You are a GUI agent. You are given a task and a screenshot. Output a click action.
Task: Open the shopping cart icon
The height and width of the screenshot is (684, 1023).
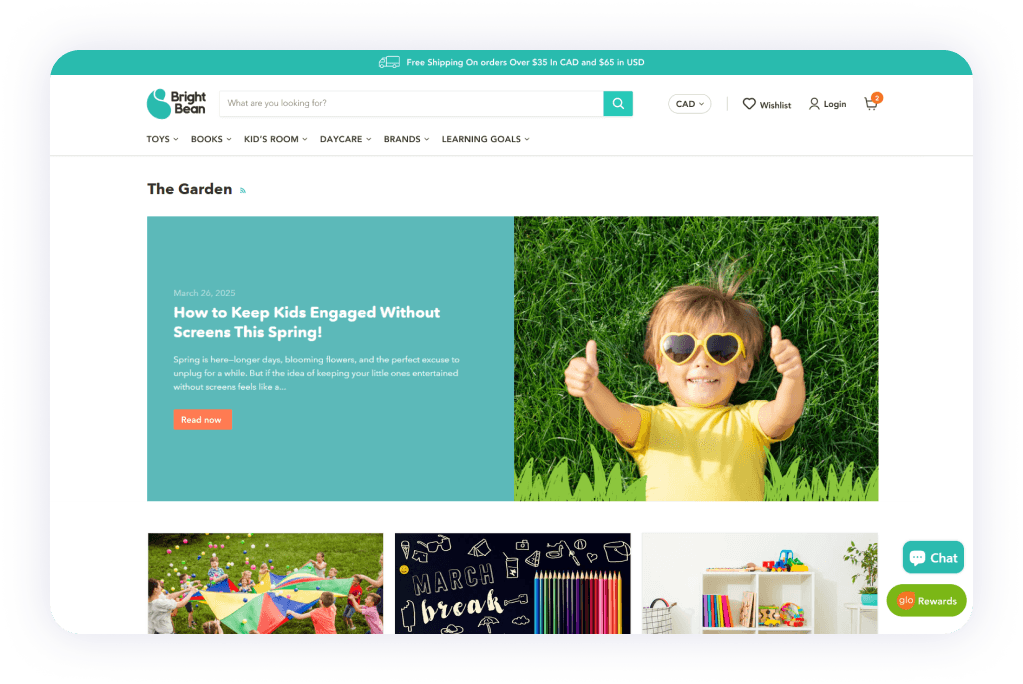point(871,104)
